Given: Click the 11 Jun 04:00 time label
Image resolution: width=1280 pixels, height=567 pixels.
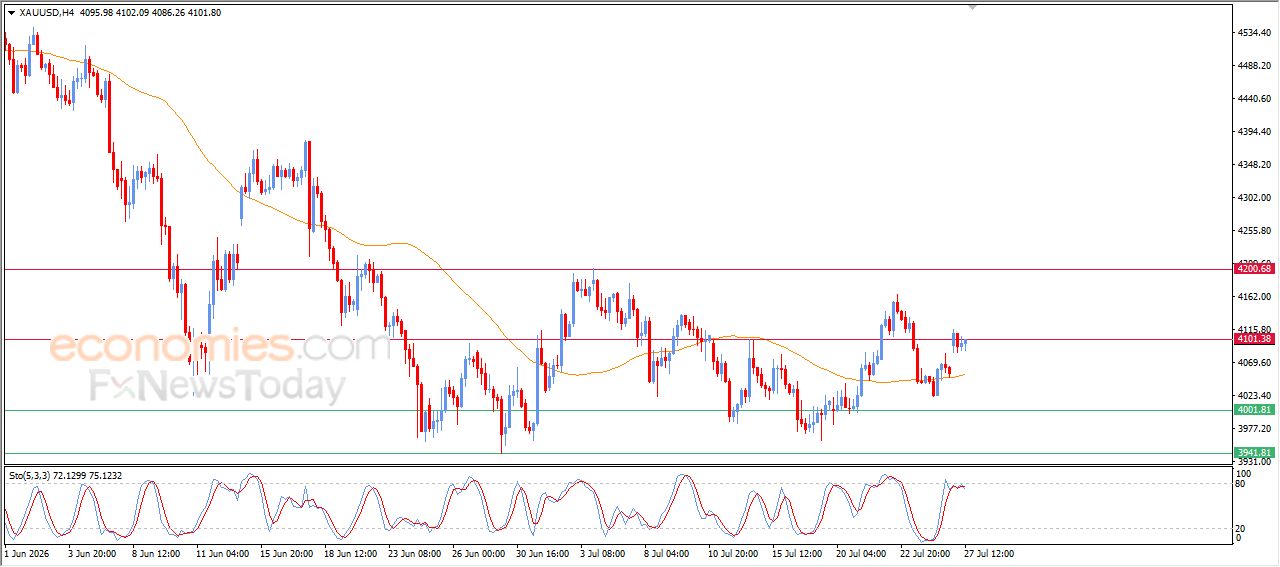Looking at the screenshot, I should click(221, 553).
